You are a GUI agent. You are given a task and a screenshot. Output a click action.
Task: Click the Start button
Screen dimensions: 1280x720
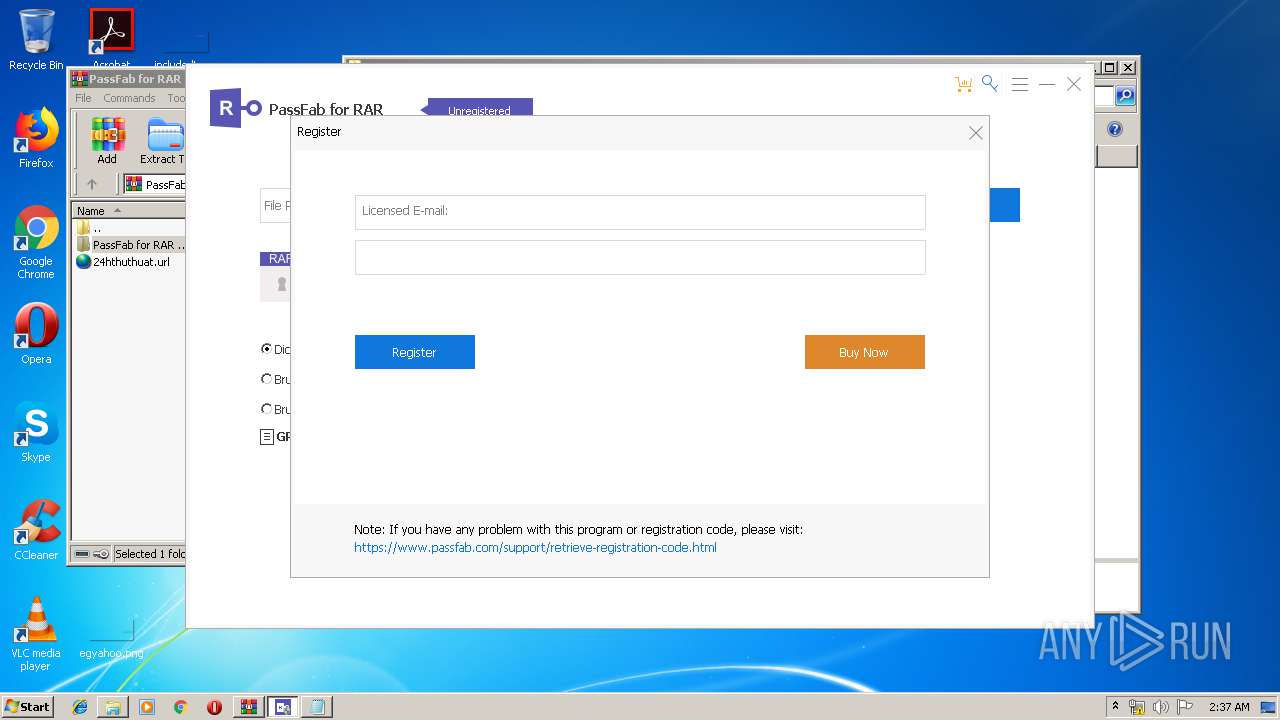pyautogui.click(x=28, y=706)
